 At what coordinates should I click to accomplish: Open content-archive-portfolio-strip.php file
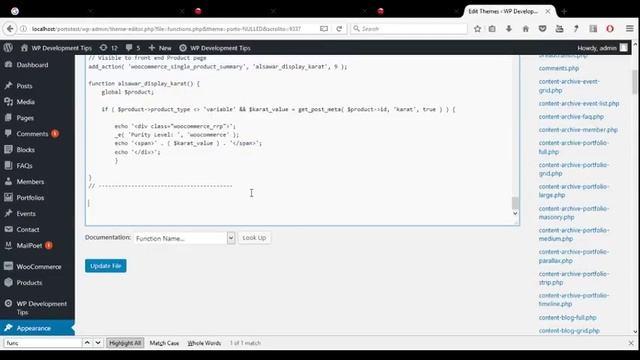coord(573,278)
